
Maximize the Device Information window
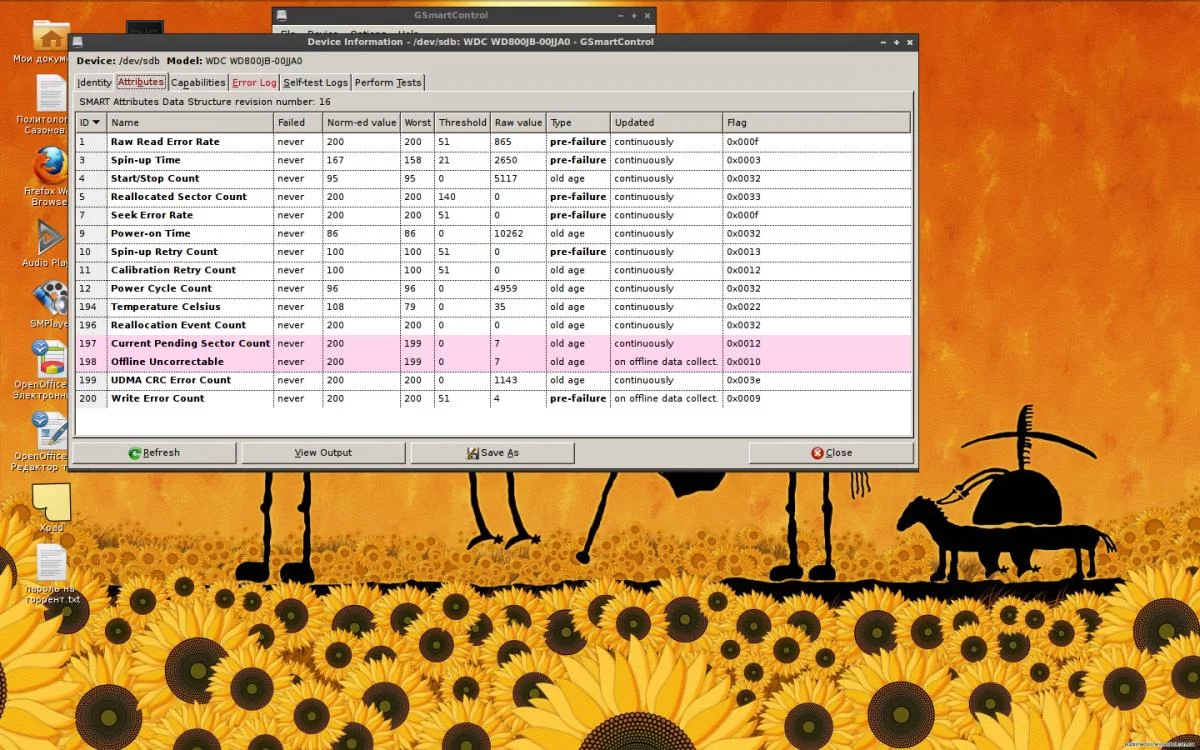(x=895, y=42)
